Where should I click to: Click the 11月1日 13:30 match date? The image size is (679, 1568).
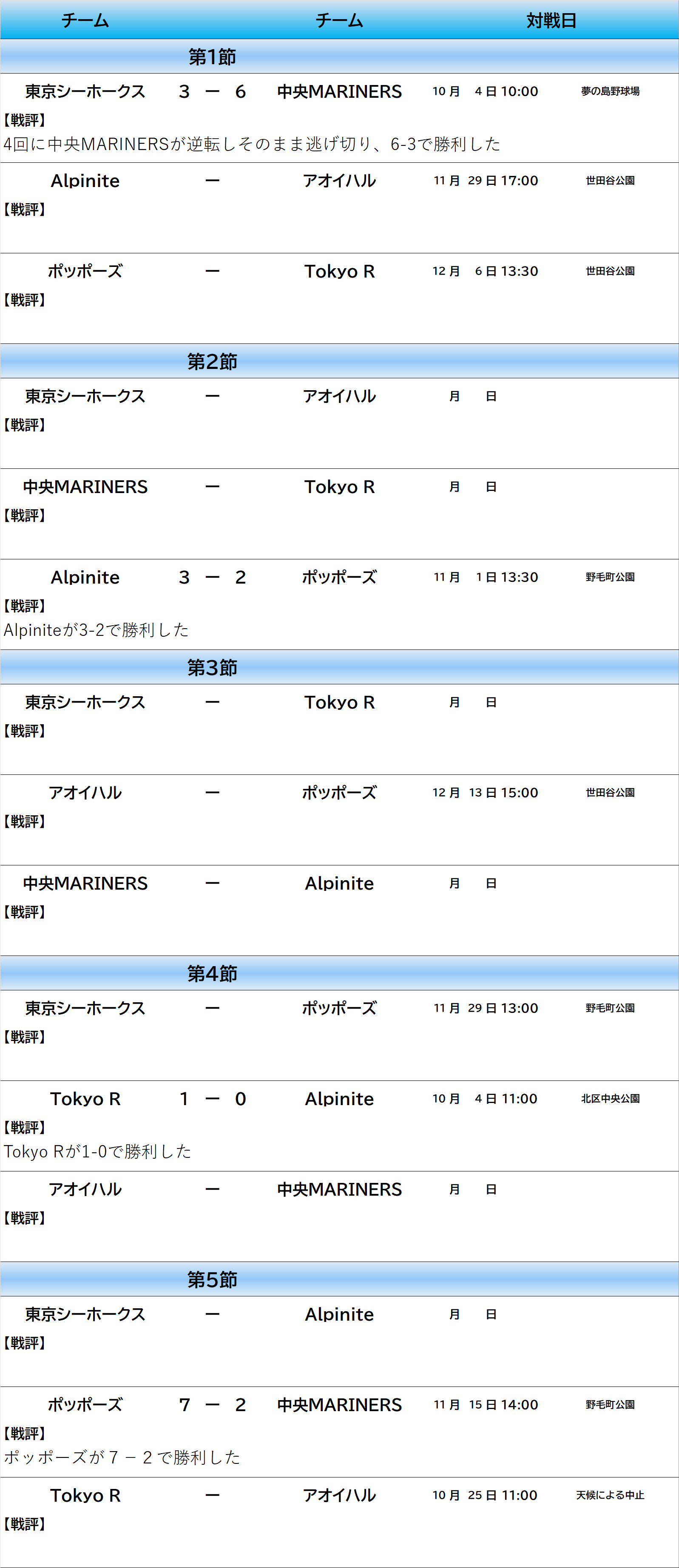[486, 577]
